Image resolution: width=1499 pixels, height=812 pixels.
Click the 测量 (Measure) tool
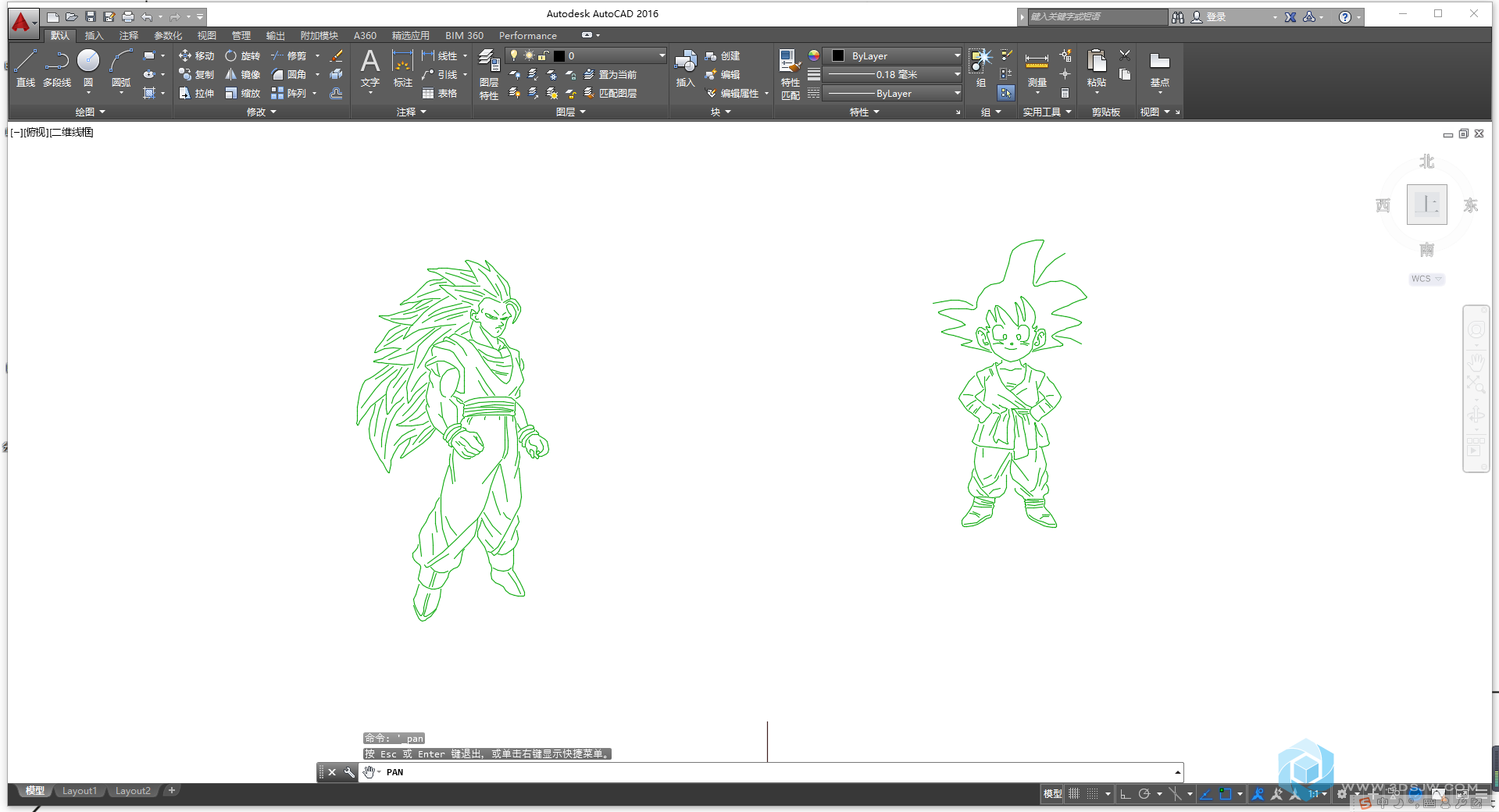1037,69
